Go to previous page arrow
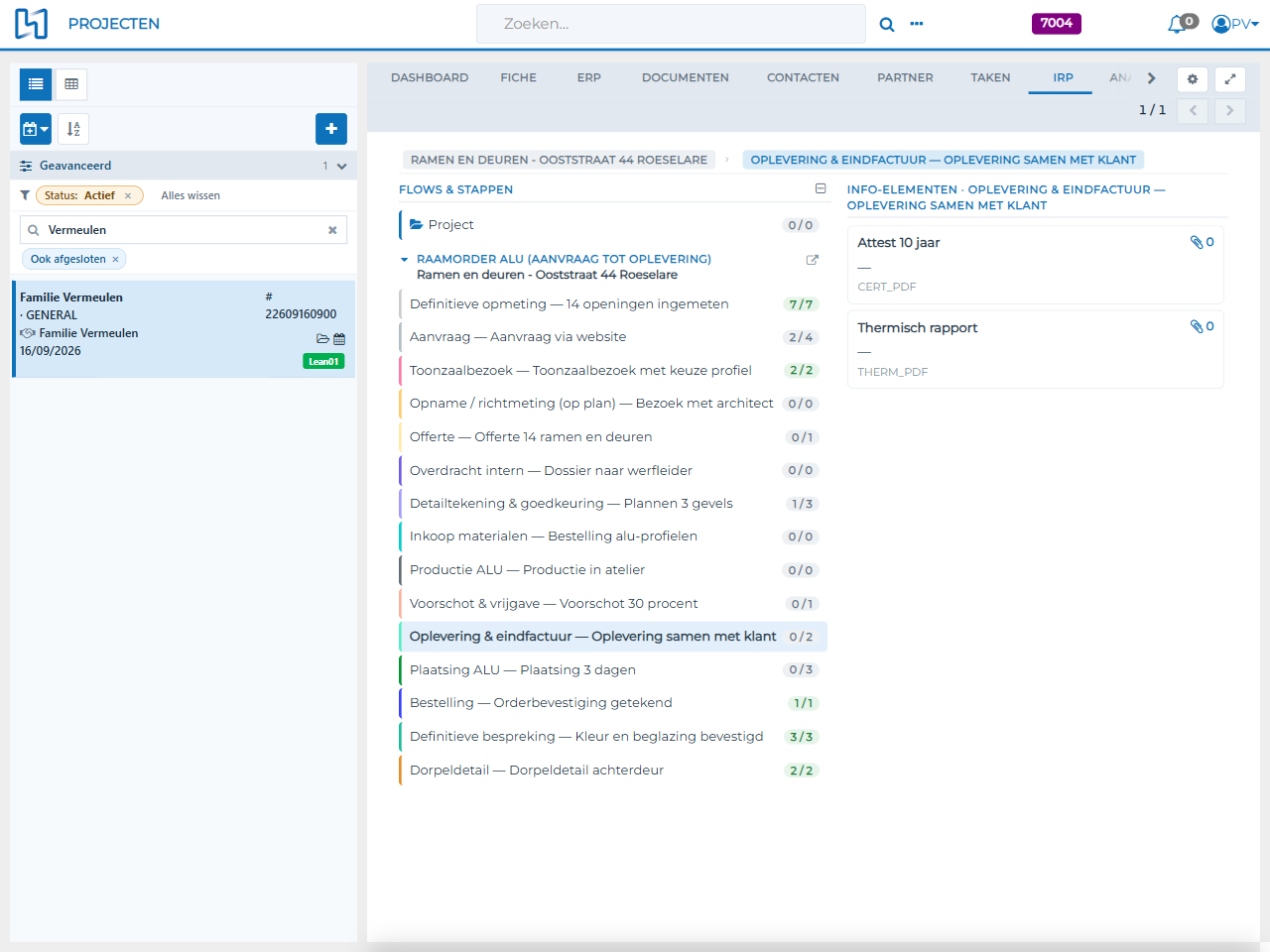Image resolution: width=1270 pixels, height=952 pixels. click(1193, 110)
